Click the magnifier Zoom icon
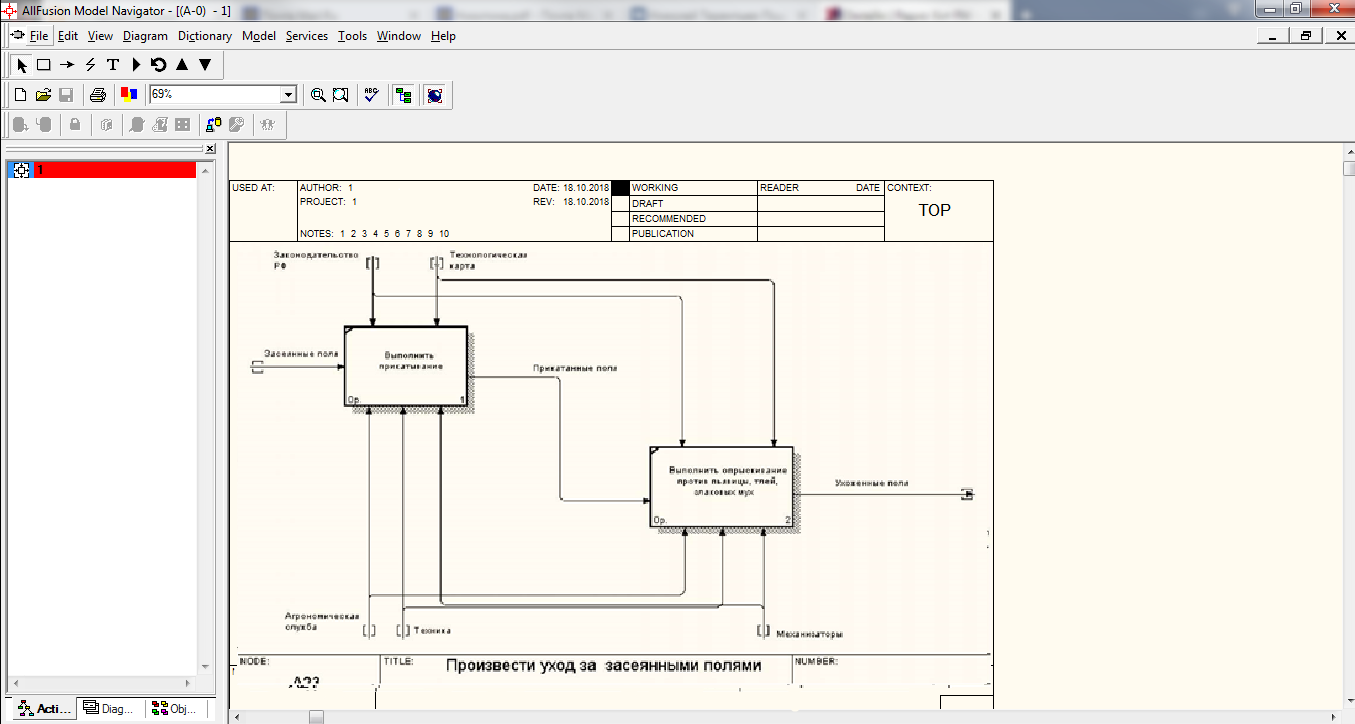Screen dimensions: 1355x724 pos(318,95)
